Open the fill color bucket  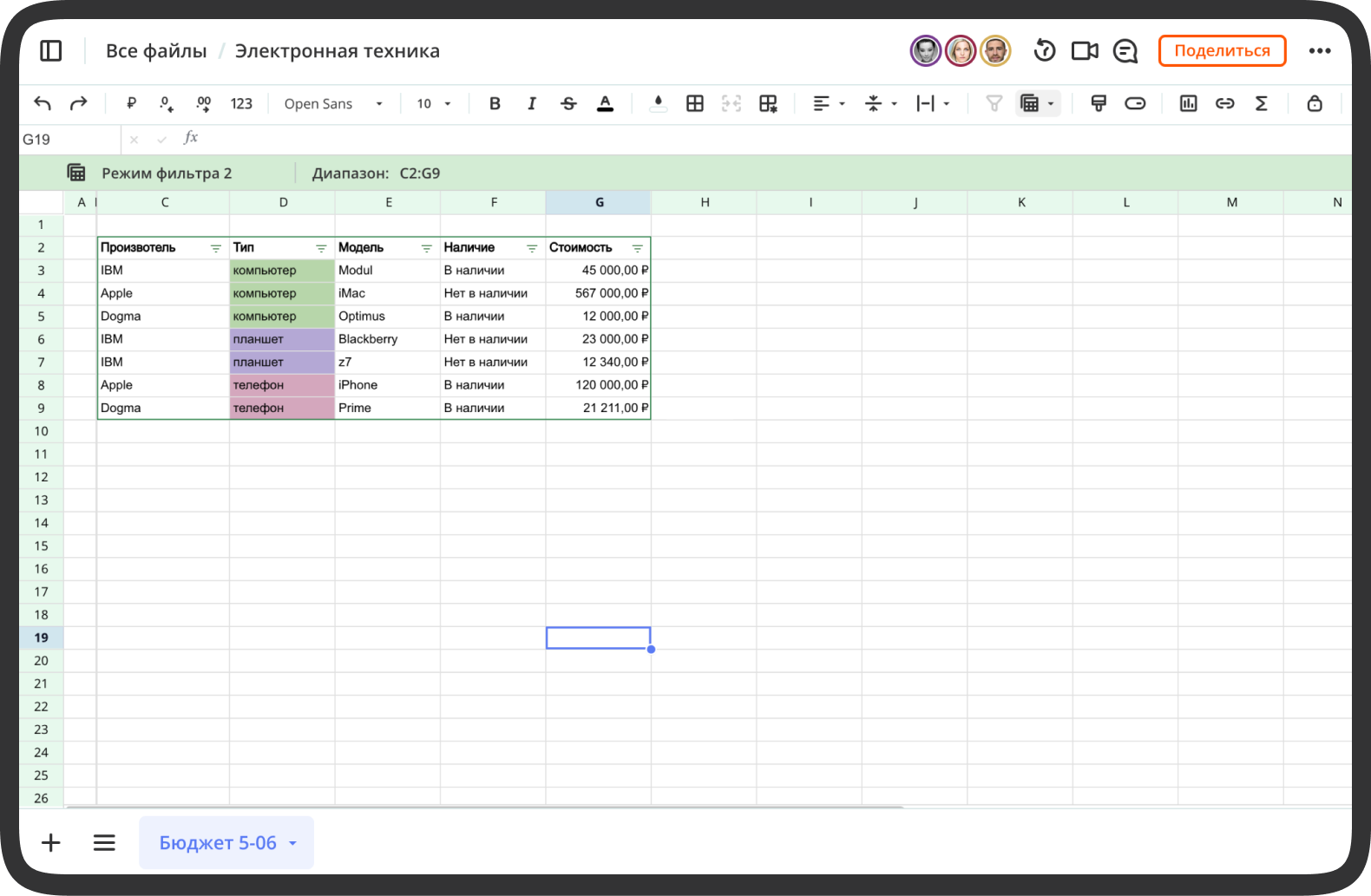[x=659, y=103]
